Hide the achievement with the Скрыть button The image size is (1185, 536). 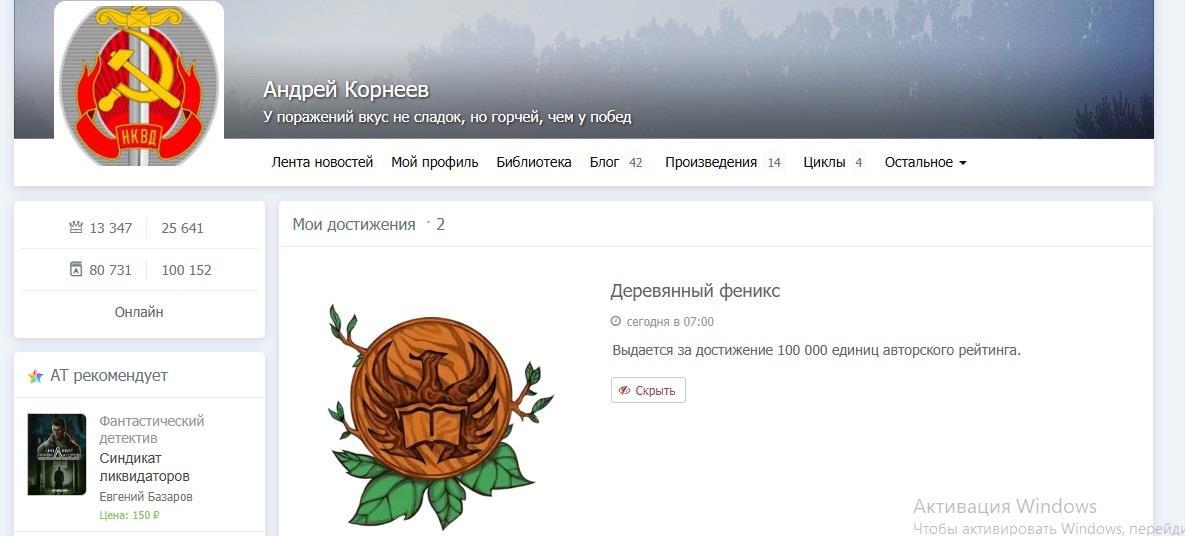coord(648,390)
